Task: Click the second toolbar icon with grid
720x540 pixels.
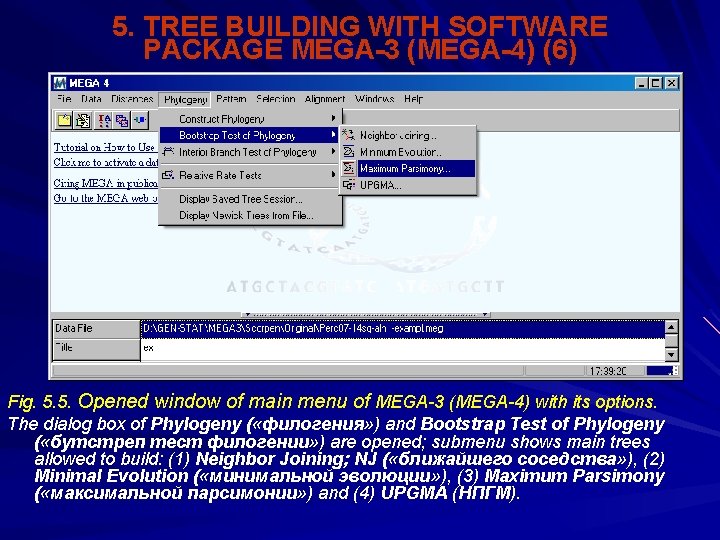Action: click(83, 121)
